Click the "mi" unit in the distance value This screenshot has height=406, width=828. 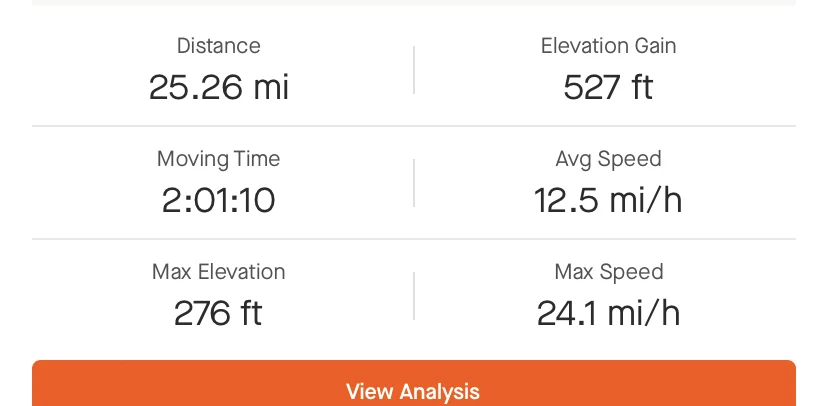(271, 87)
